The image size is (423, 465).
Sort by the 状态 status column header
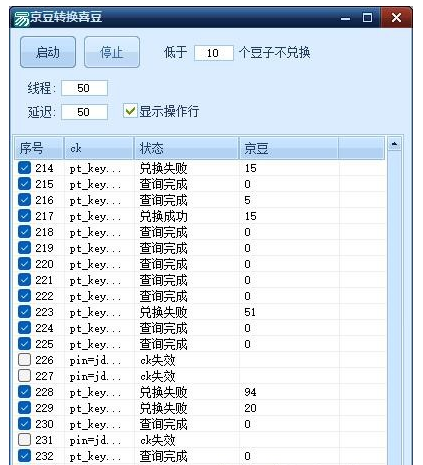click(187, 148)
